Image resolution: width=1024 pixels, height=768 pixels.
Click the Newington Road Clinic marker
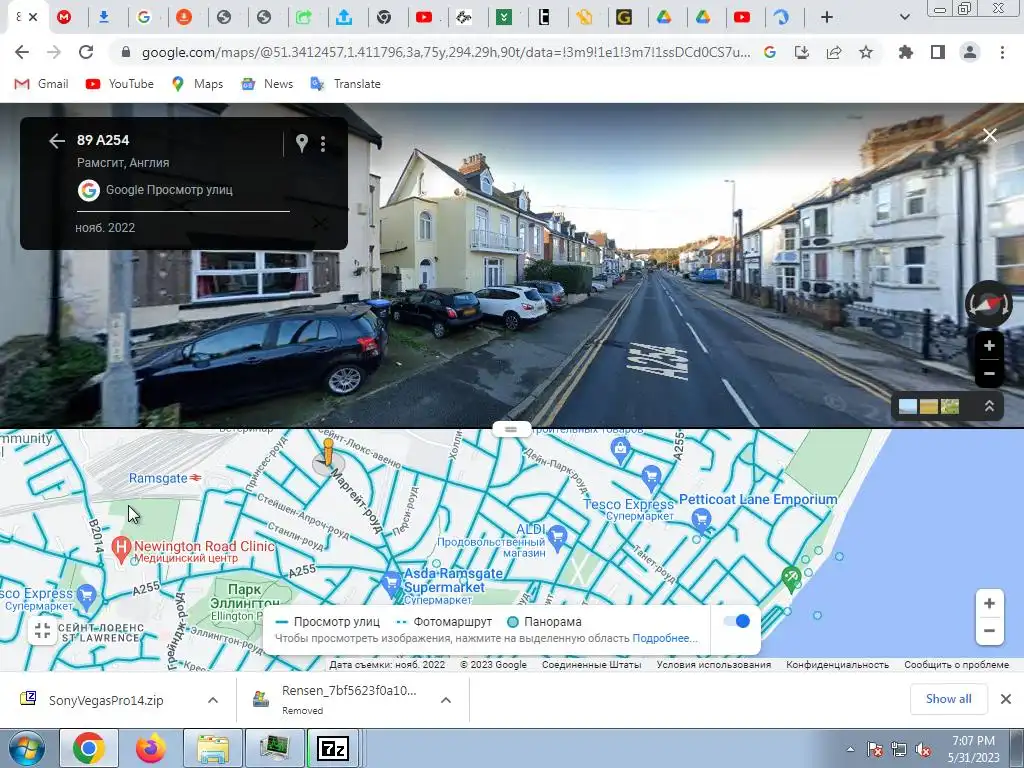click(121, 549)
